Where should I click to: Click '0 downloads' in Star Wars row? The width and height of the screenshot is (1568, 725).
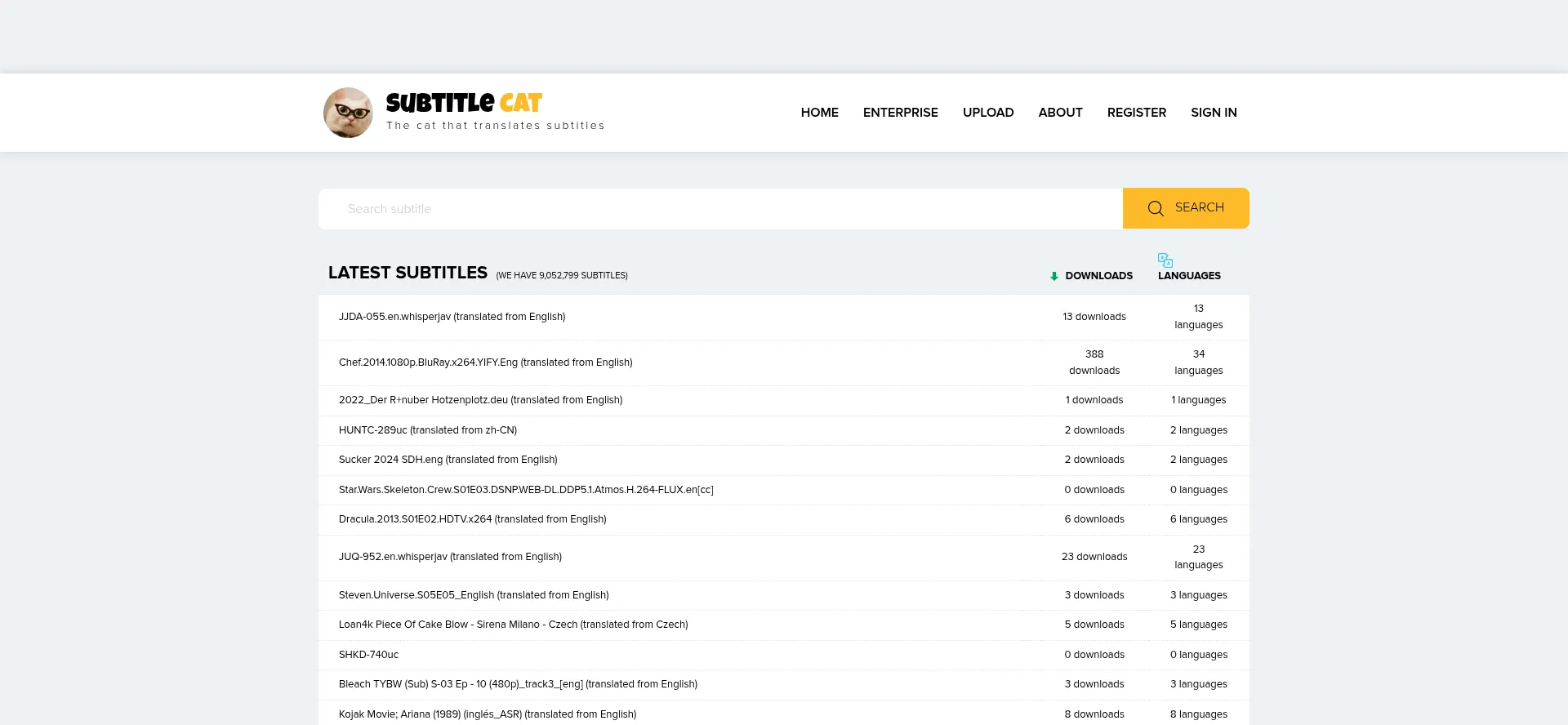pos(1094,490)
